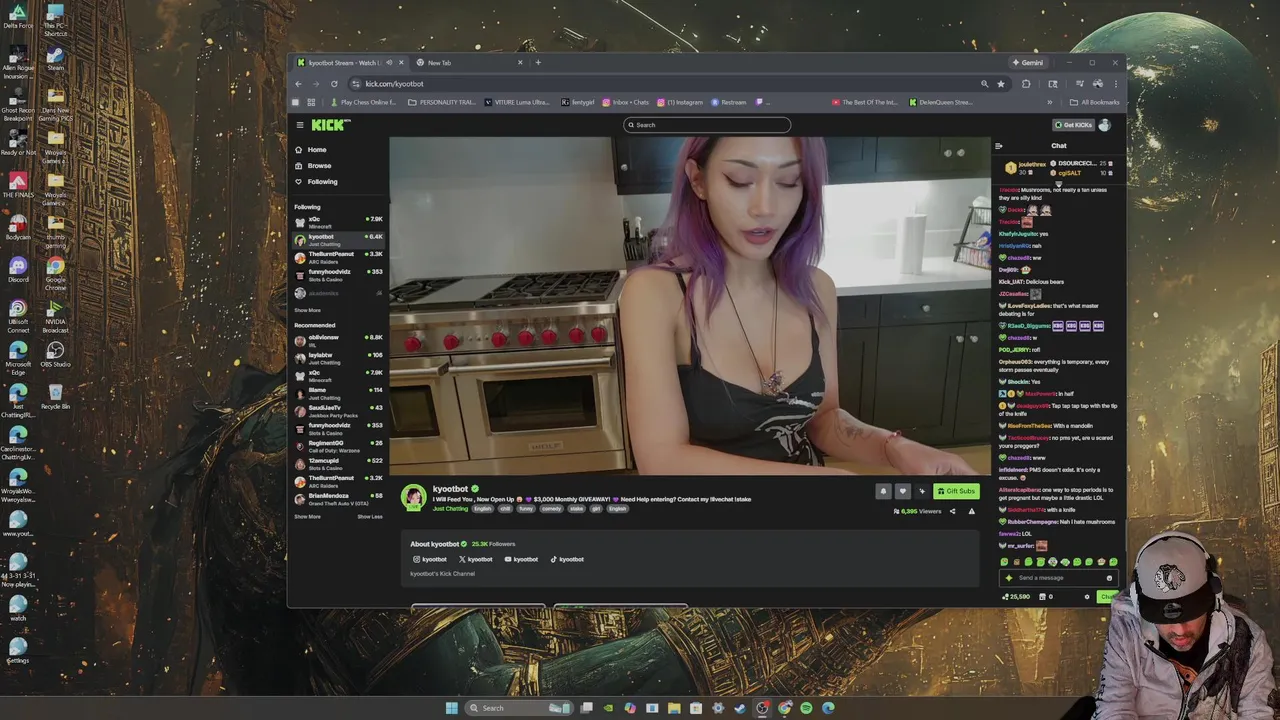1280x720 pixels.
Task: Open 12amcupid recommended channel
Action: pos(338,463)
